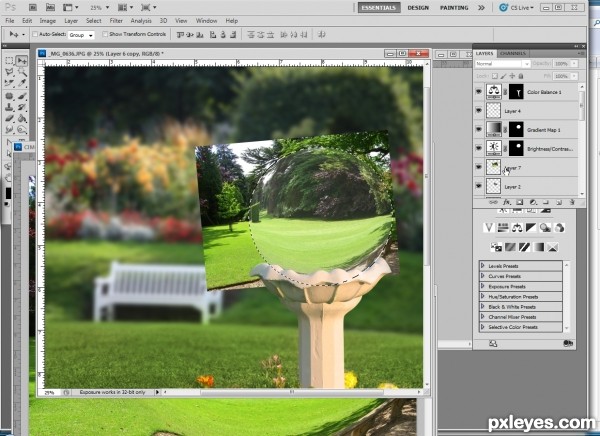Toggle the Auto-Select checkbox
The image size is (600, 436).
(x=35, y=34)
